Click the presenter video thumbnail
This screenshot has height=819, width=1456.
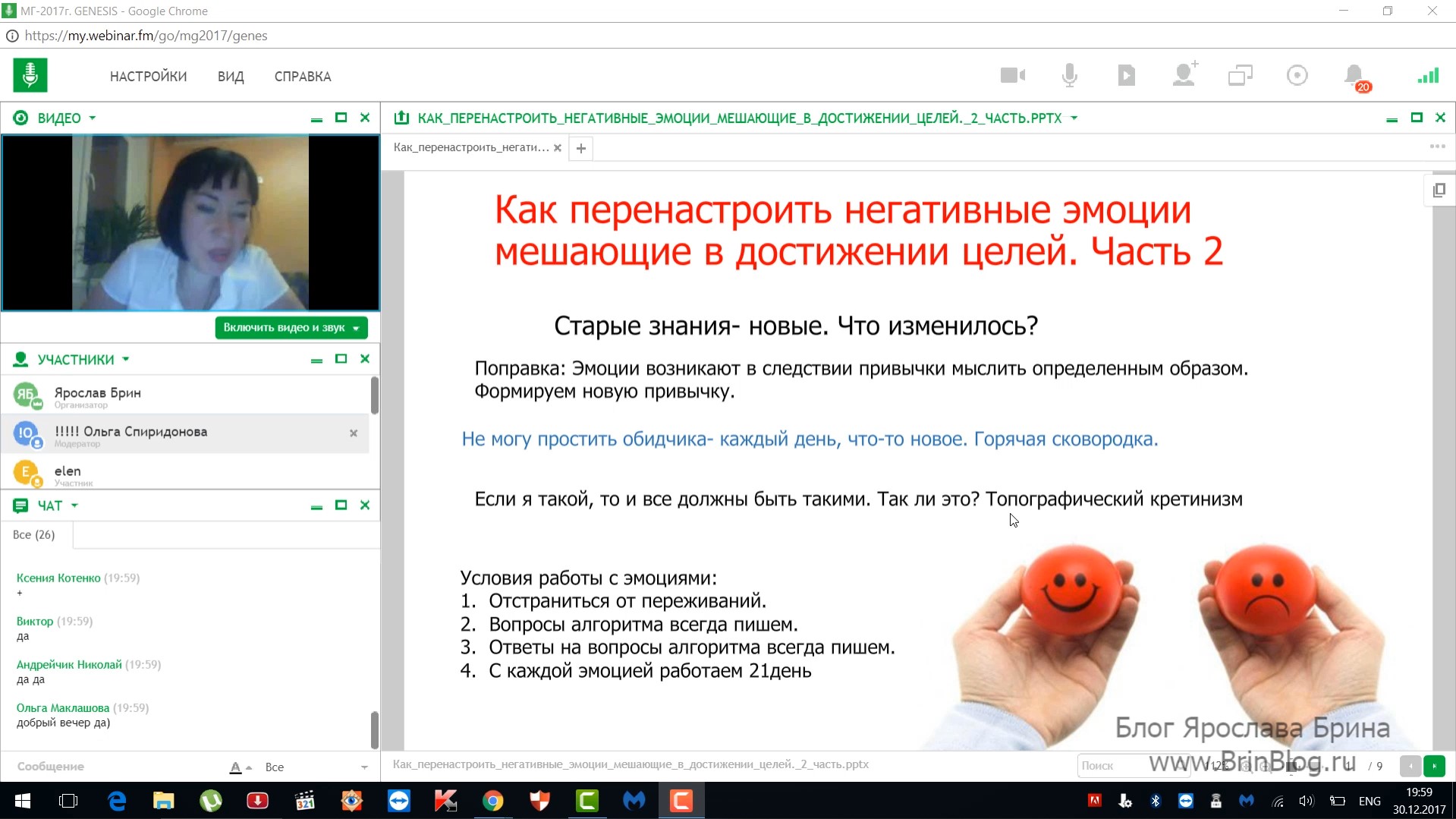tap(190, 223)
